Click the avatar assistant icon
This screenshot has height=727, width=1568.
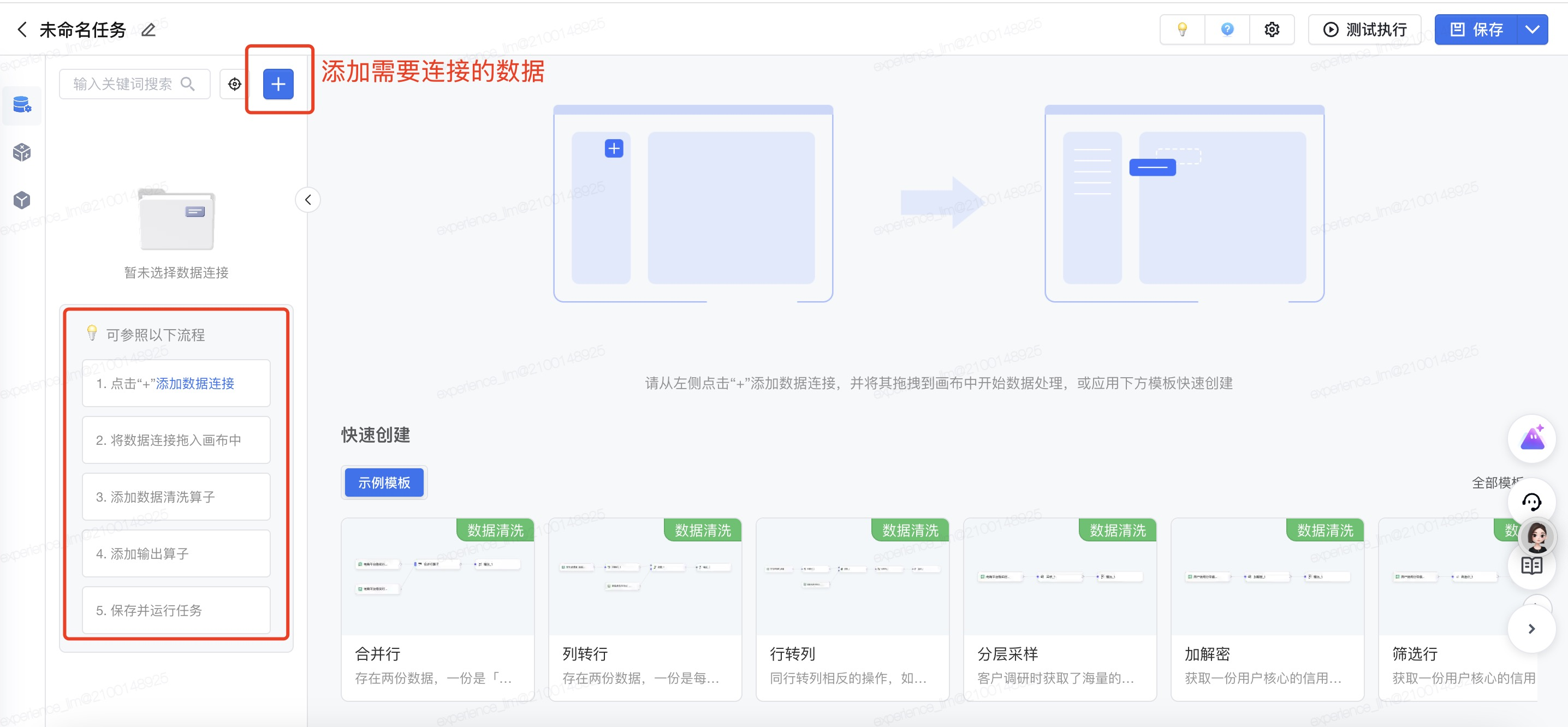click(x=1537, y=537)
